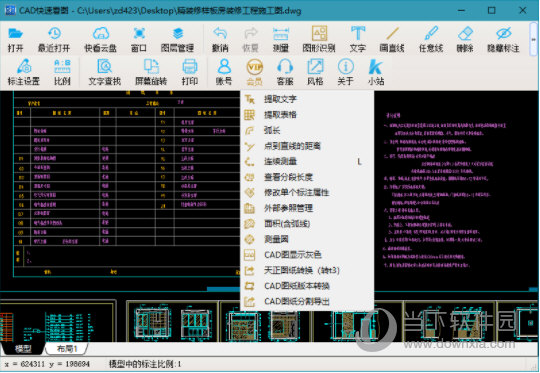The height and width of the screenshot is (373, 540).
Task: Open the VIP 会员 menu
Action: tap(255, 72)
